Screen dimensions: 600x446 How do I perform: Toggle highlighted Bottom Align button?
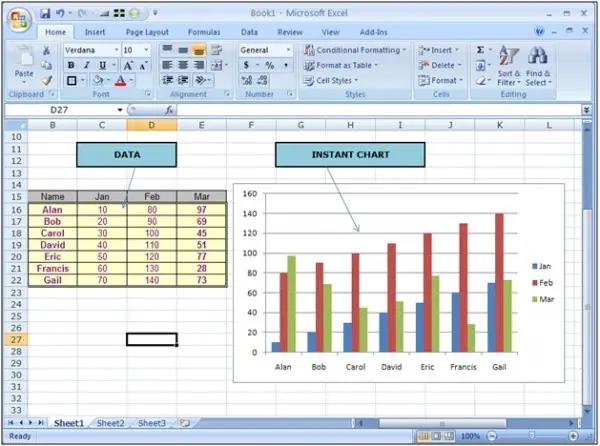pyautogui.click(x=199, y=50)
